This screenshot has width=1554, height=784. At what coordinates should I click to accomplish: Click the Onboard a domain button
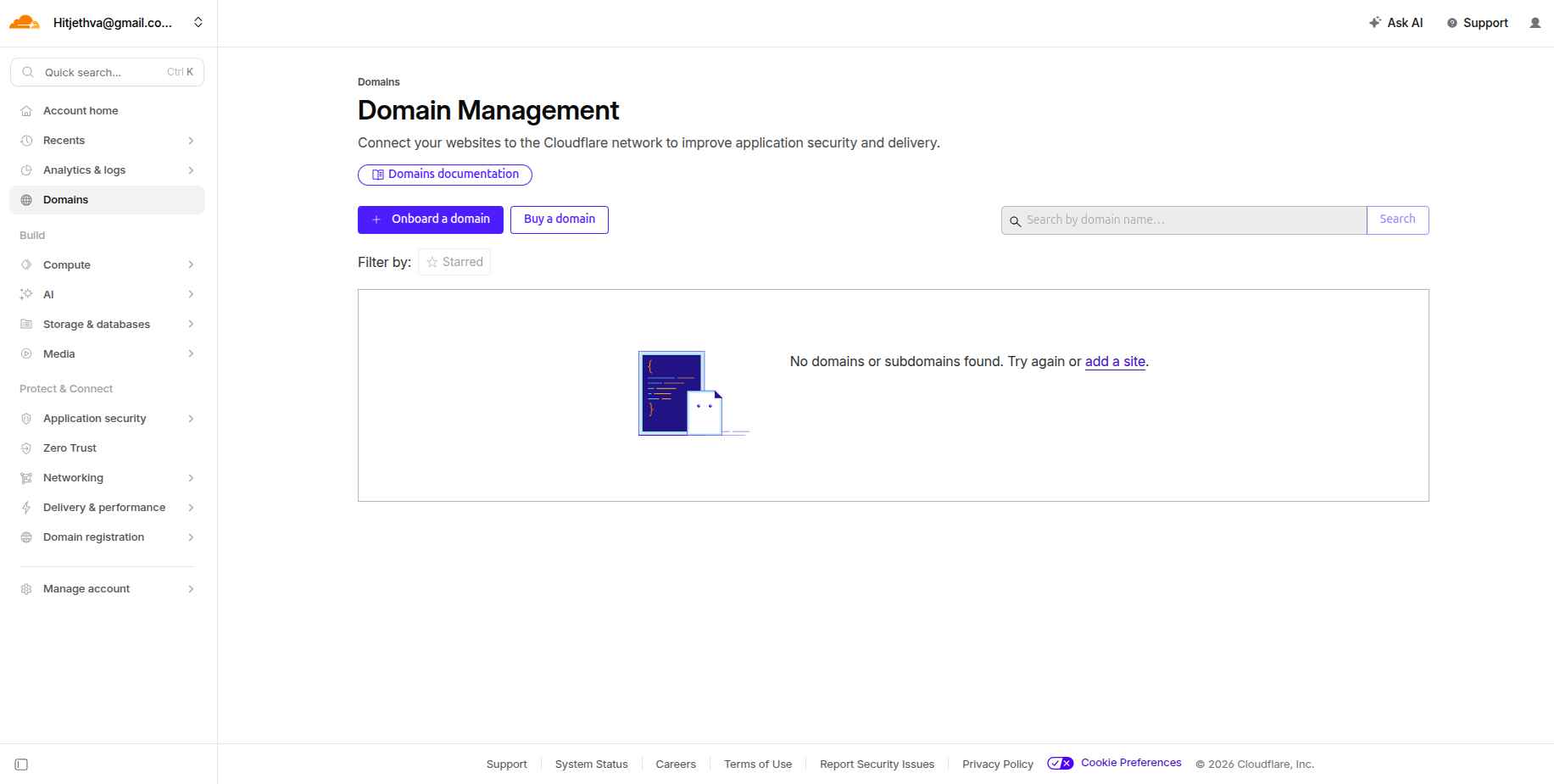click(430, 220)
